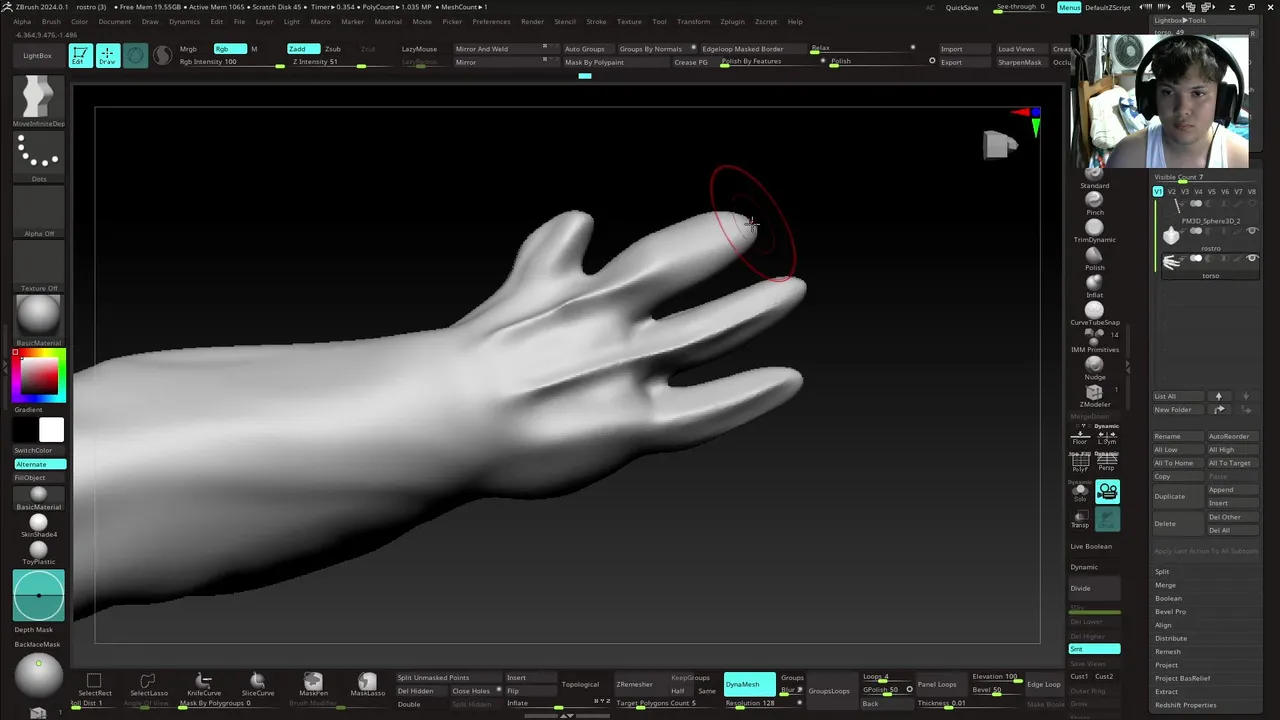The height and width of the screenshot is (720, 1280).
Task: Toggle visibility of torso subtool
Action: pos(1252,259)
